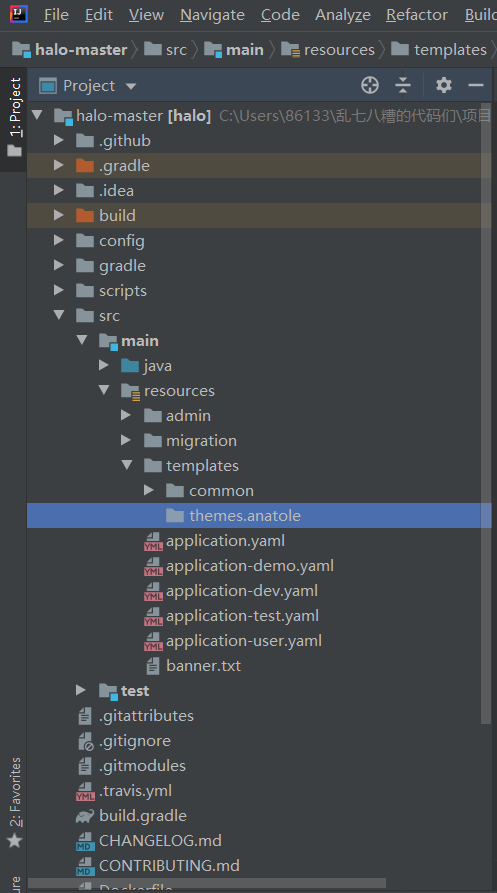This screenshot has height=893, width=497.
Task: Click the banner.txt text file icon
Action: pos(153,666)
